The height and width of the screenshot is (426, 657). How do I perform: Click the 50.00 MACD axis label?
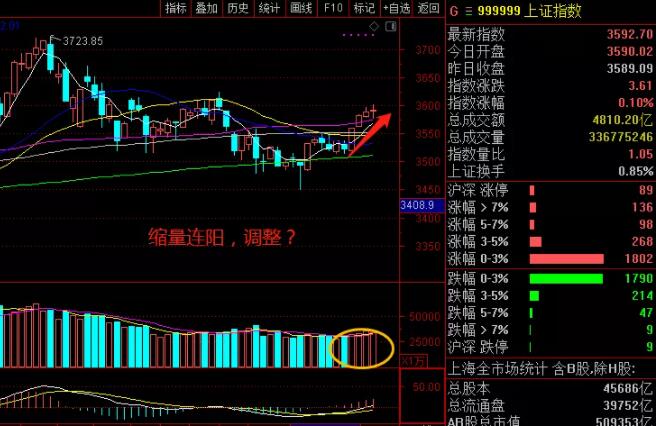pyautogui.click(x=427, y=387)
